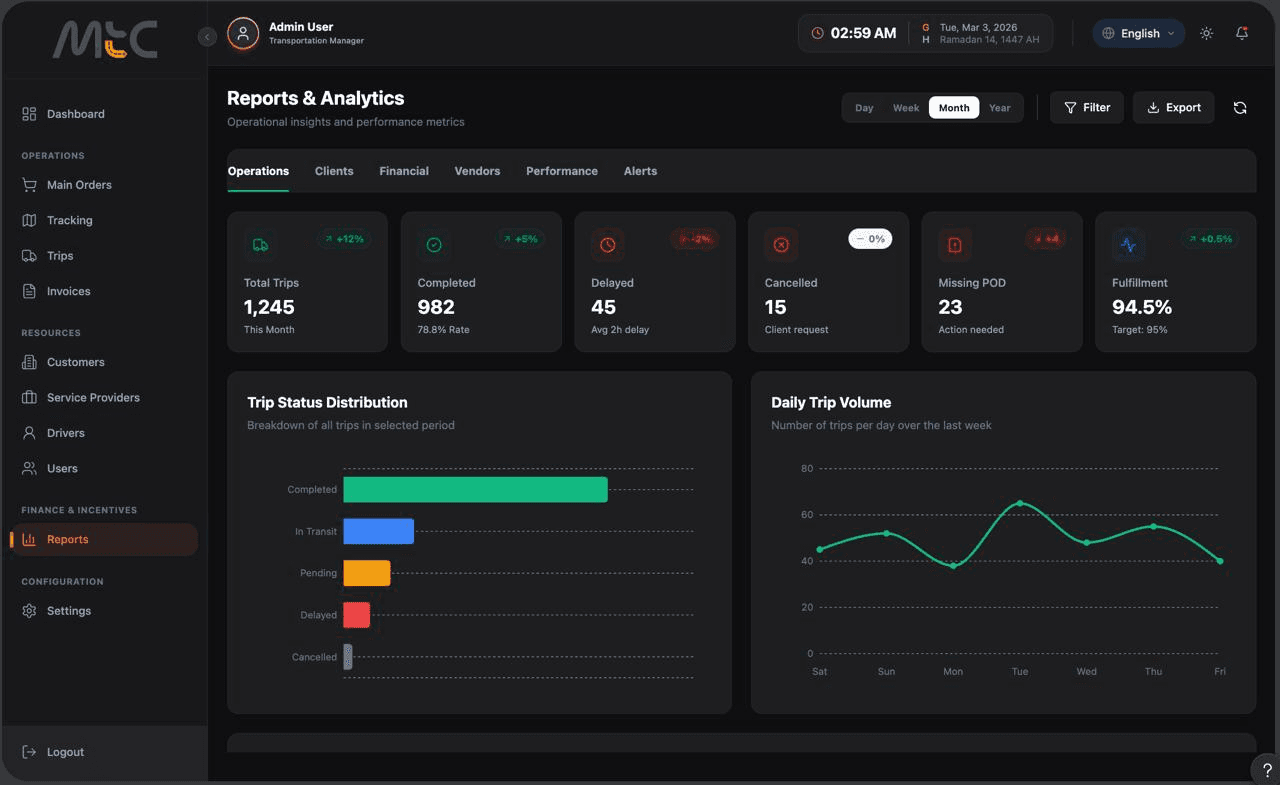Click the Client request text

[x=796, y=330]
